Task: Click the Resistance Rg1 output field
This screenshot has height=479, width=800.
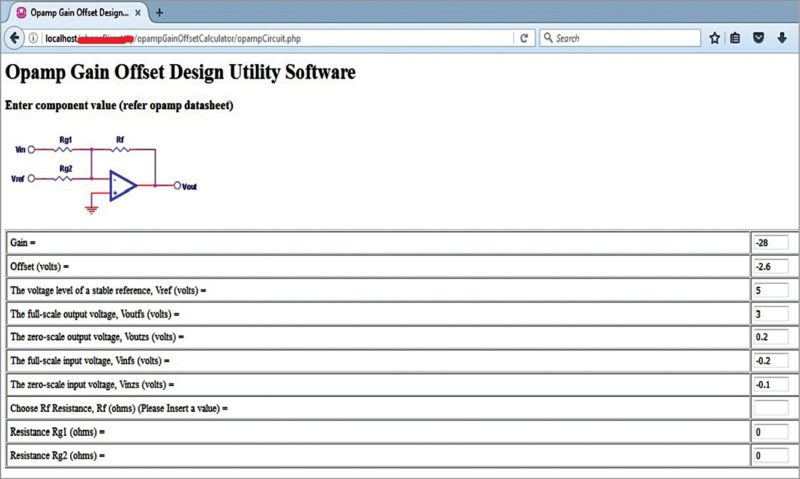Action: click(770, 432)
